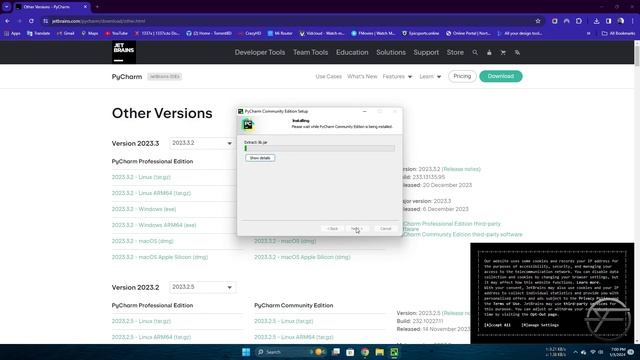The image size is (640, 360).
Task: Close the Other Versions - PyCharm tab
Action: tap(85, 7)
